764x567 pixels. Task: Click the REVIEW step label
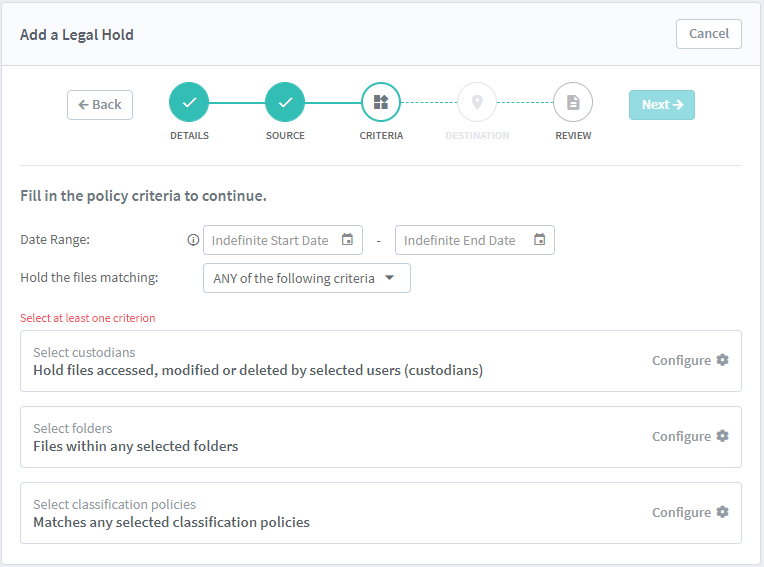[x=573, y=135]
